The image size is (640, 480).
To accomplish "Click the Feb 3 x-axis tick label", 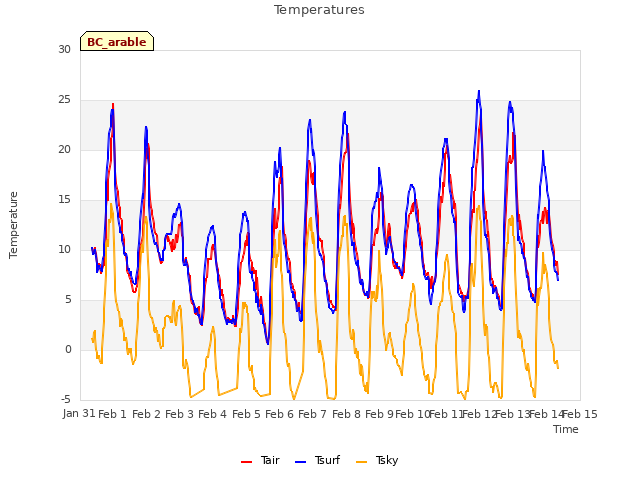I will coord(180,414).
